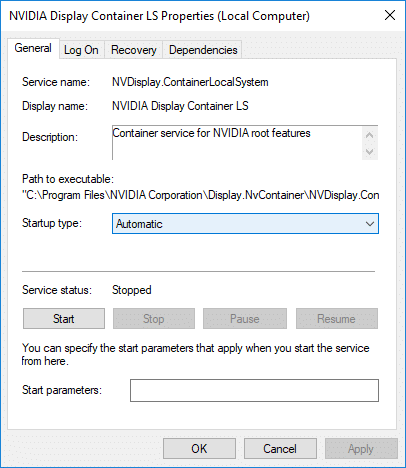Click inside the Description text box
406x468 pixels.
click(x=237, y=143)
